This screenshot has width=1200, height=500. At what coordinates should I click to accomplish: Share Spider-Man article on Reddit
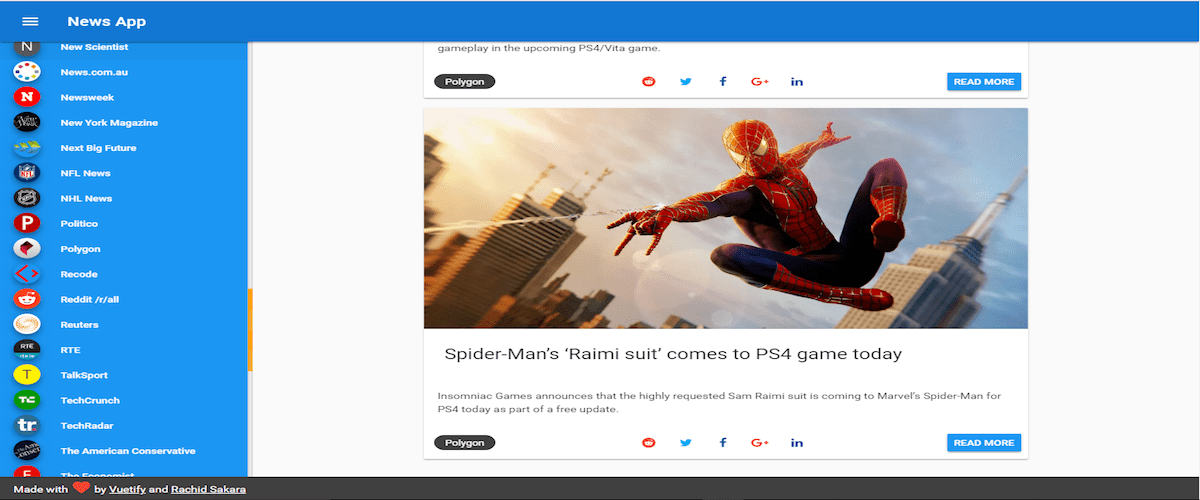tap(648, 442)
